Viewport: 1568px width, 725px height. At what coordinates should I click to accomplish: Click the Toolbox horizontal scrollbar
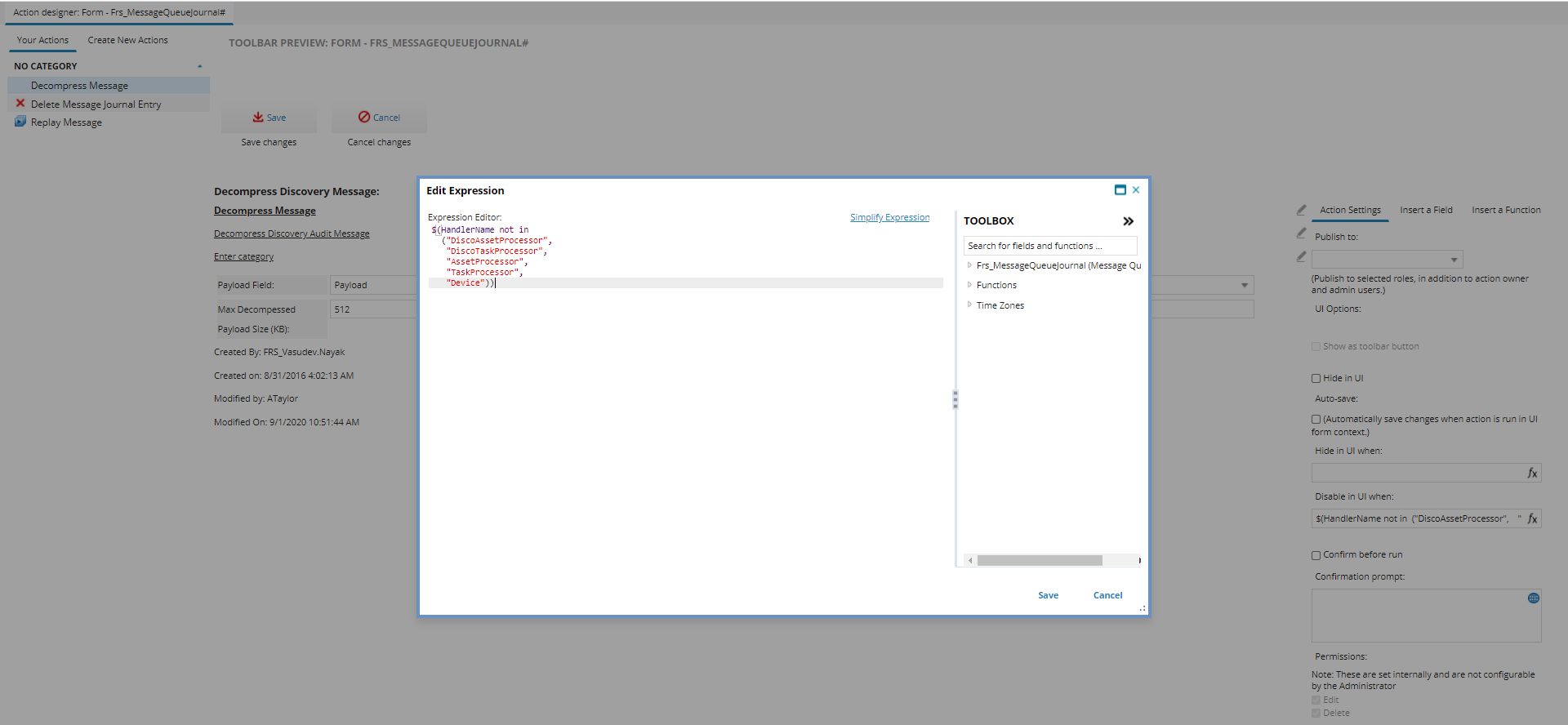point(1039,561)
